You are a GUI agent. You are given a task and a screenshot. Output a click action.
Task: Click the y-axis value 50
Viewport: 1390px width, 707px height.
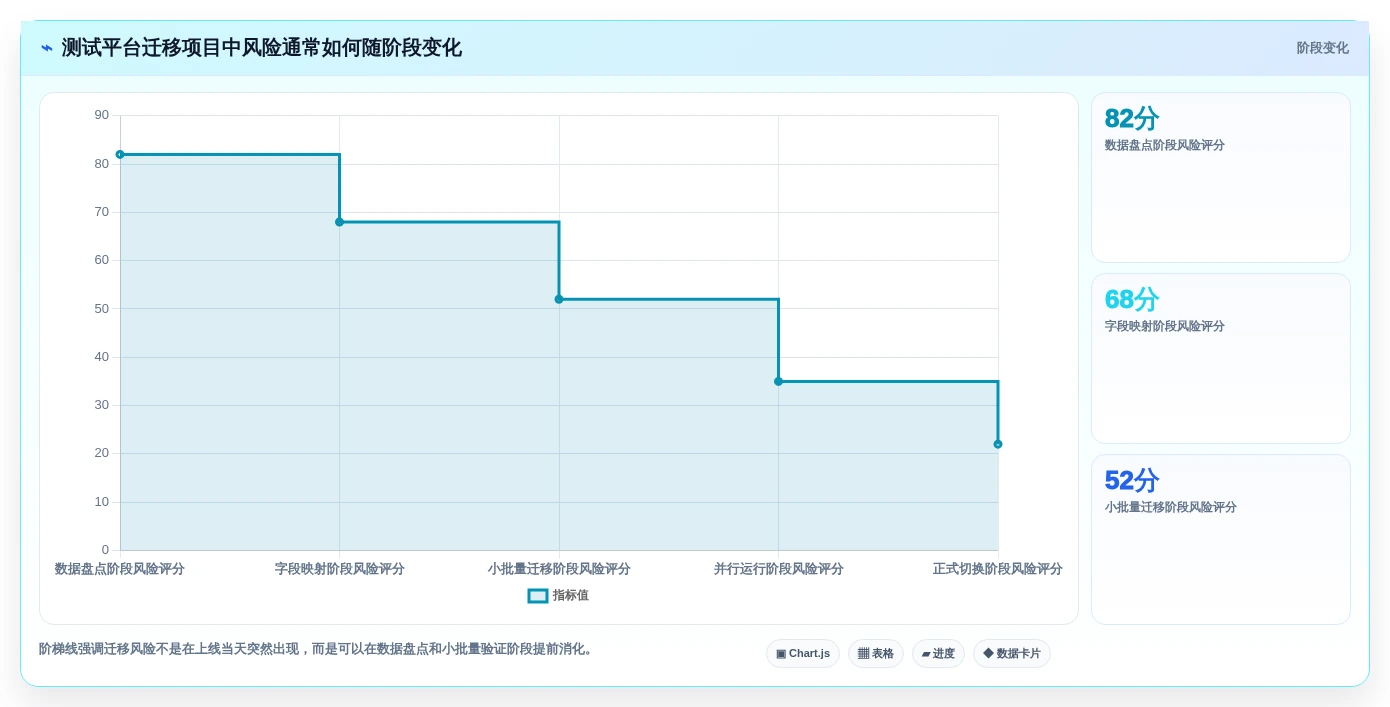pyautogui.click(x=102, y=309)
